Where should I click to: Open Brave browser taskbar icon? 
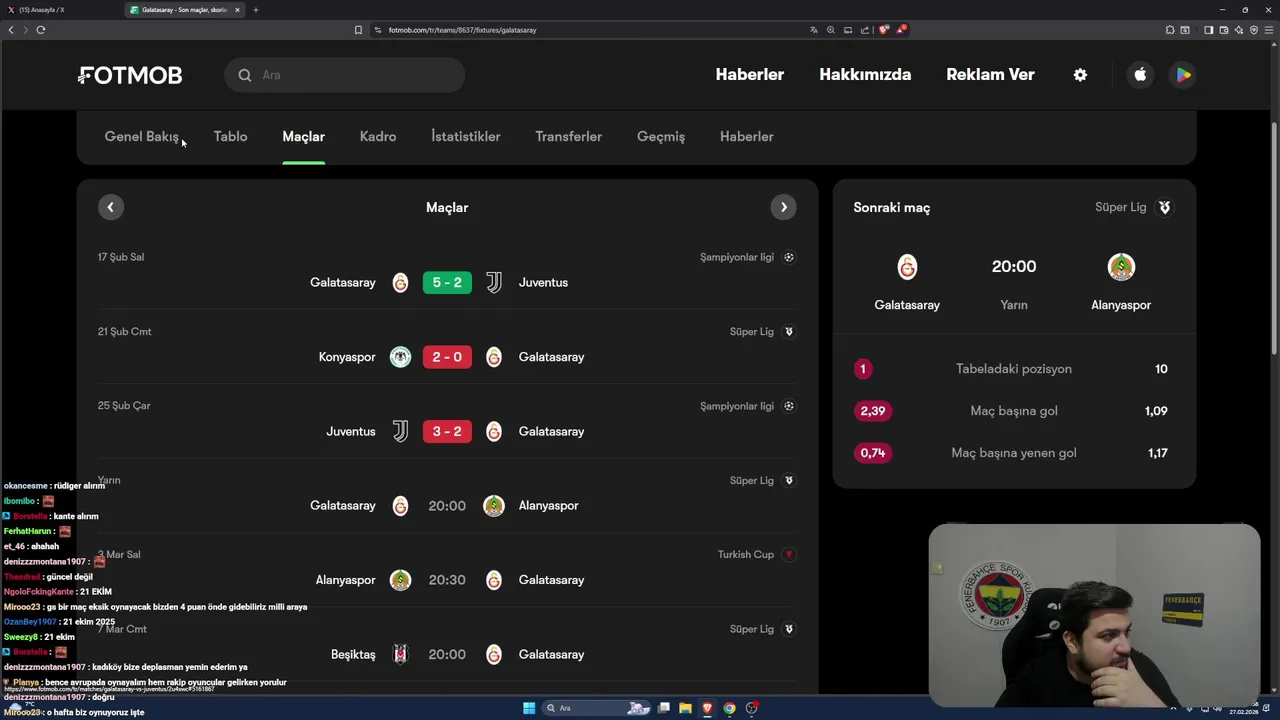pyautogui.click(x=707, y=708)
